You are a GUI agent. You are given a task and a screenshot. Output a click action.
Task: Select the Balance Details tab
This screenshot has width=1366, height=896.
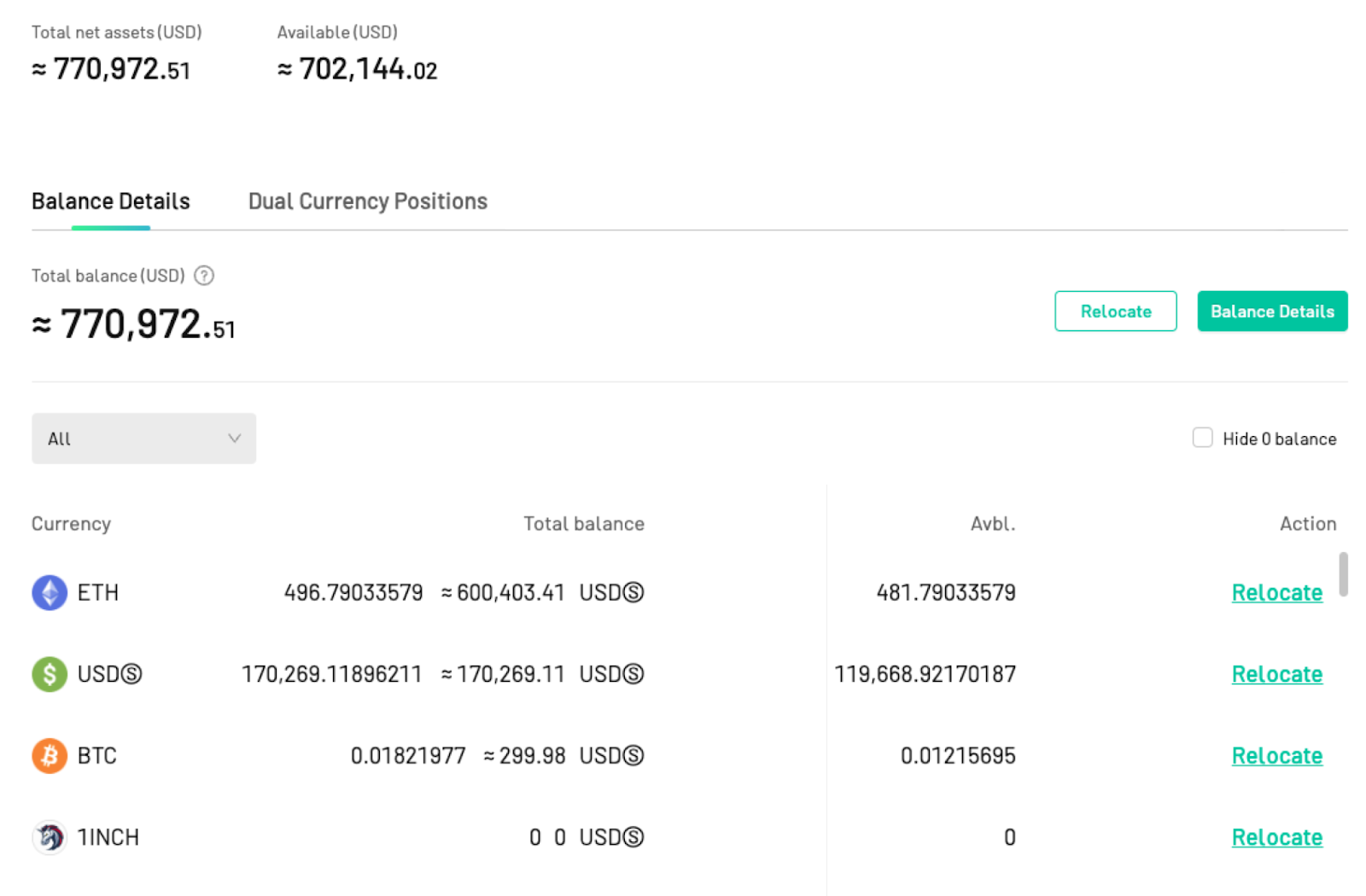point(111,201)
